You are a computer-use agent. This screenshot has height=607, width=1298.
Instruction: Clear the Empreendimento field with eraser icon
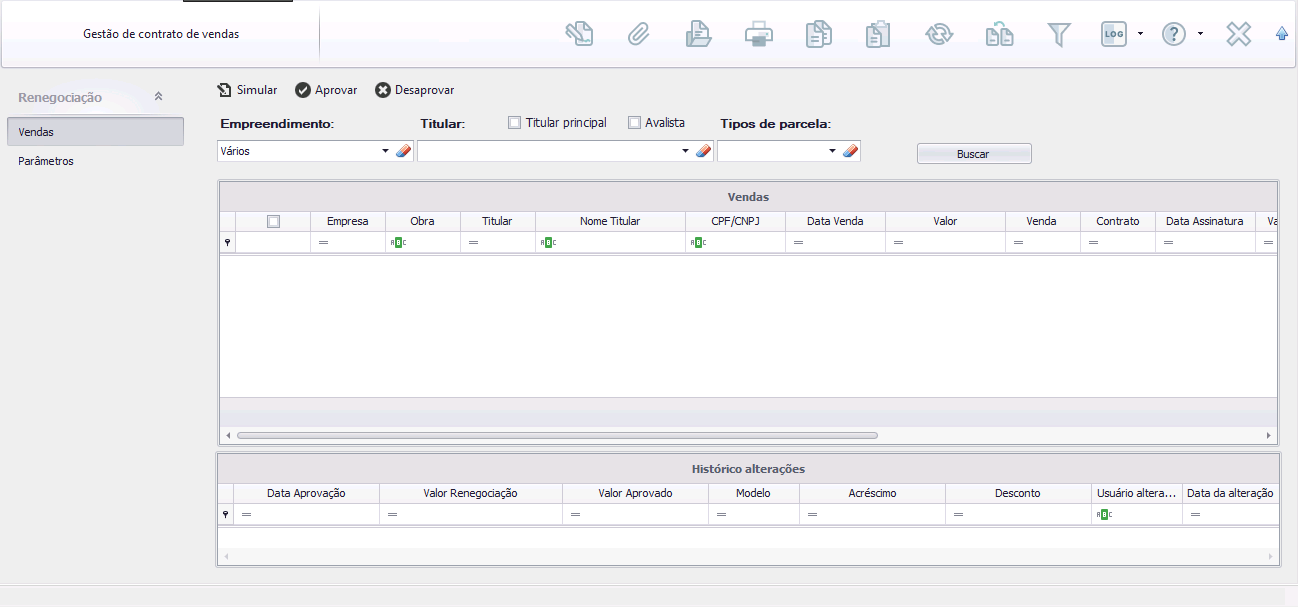click(x=403, y=151)
